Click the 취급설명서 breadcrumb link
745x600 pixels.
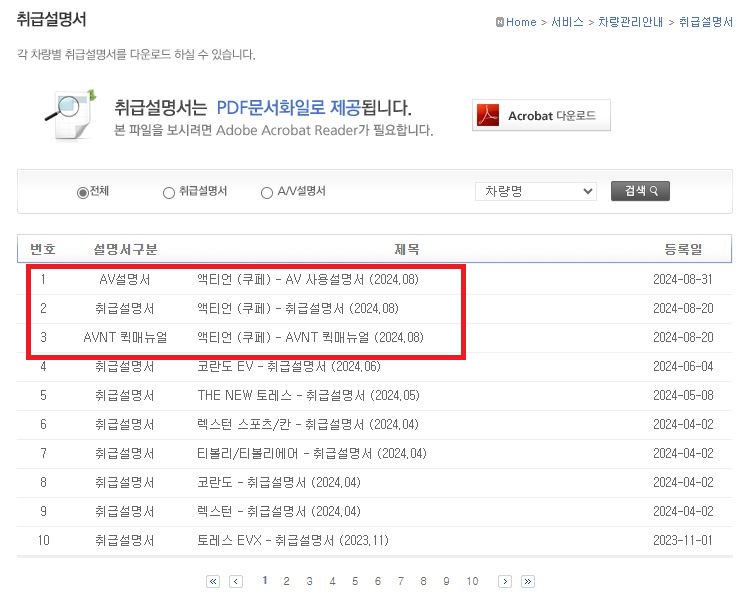706,22
